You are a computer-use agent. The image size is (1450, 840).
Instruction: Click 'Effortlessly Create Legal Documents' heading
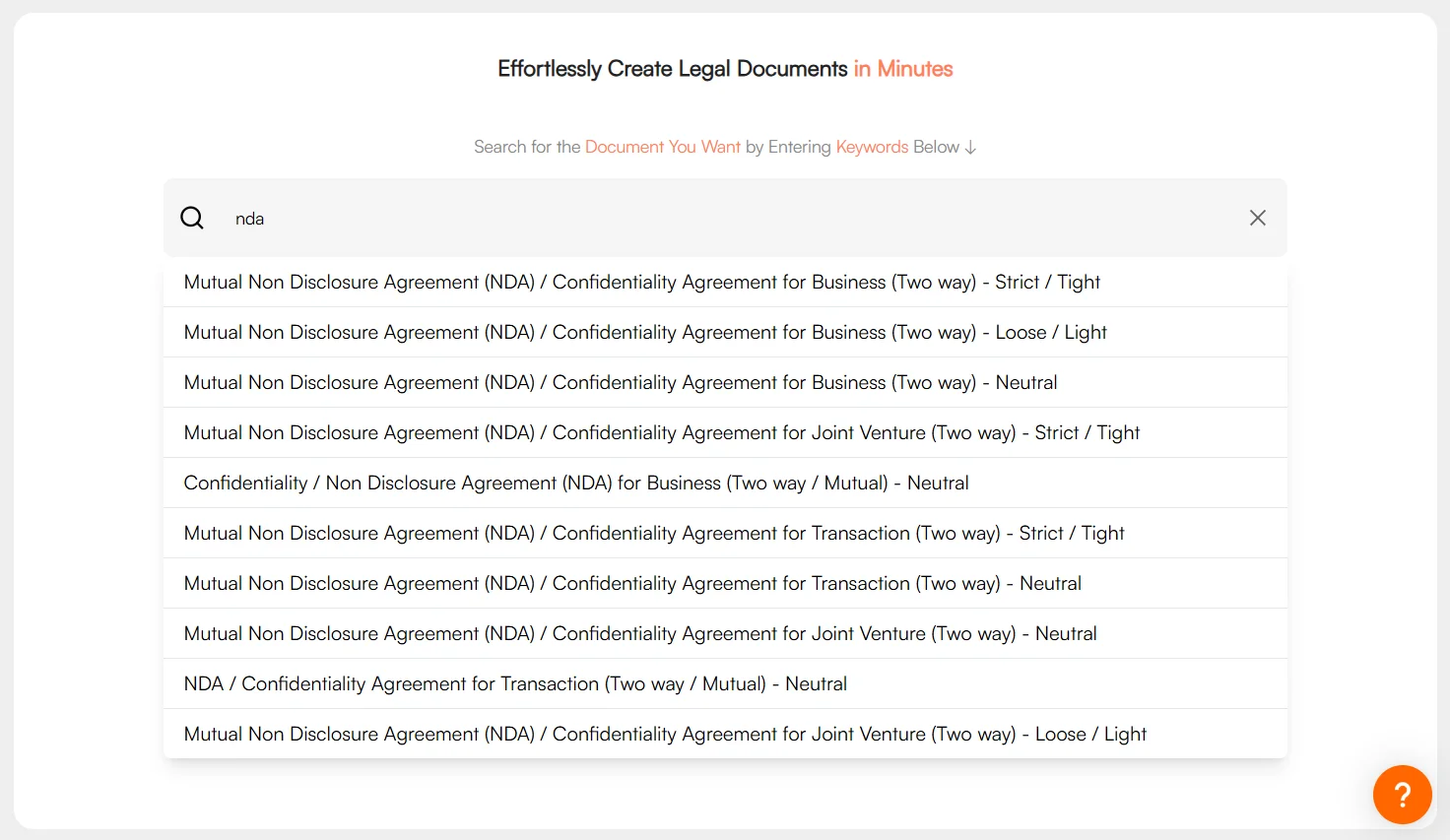[x=672, y=69]
